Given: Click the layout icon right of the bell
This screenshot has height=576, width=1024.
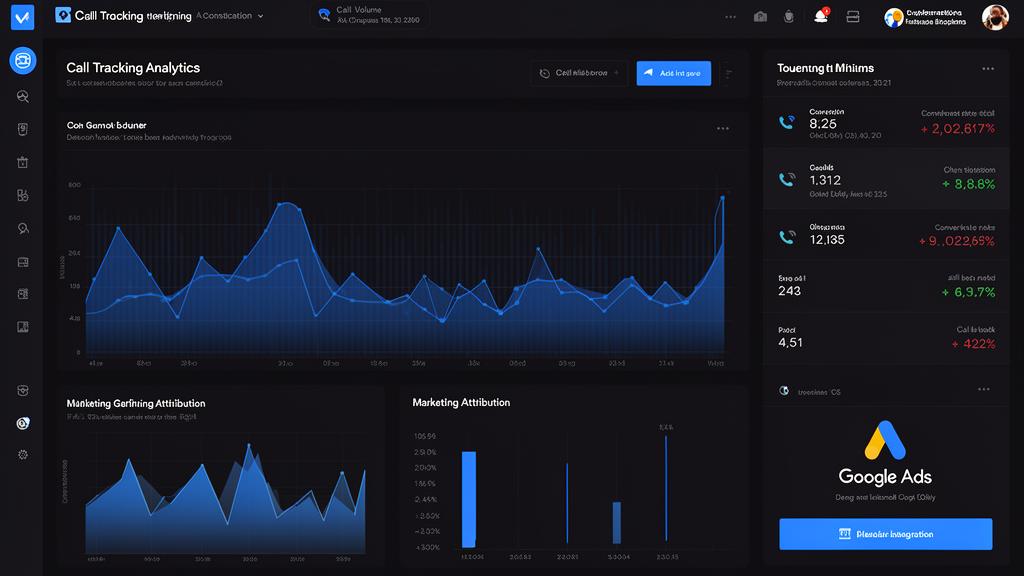Looking at the screenshot, I should (x=853, y=16).
